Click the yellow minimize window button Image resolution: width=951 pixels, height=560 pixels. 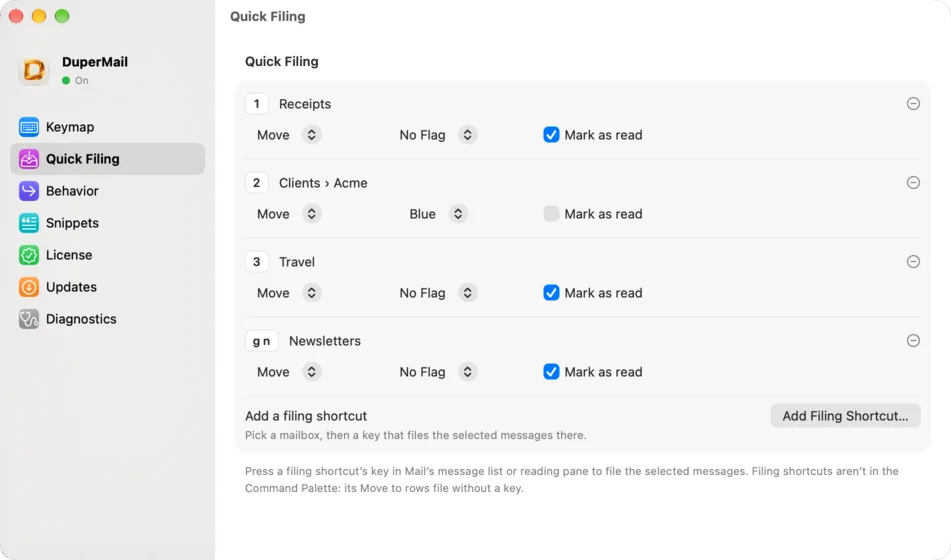[39, 16]
